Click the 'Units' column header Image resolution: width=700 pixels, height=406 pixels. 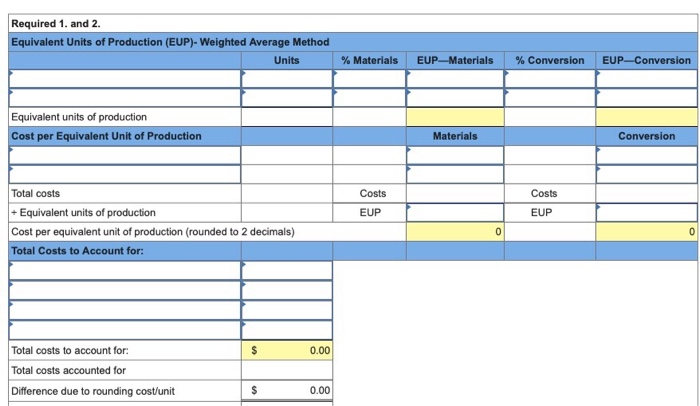tap(287, 60)
